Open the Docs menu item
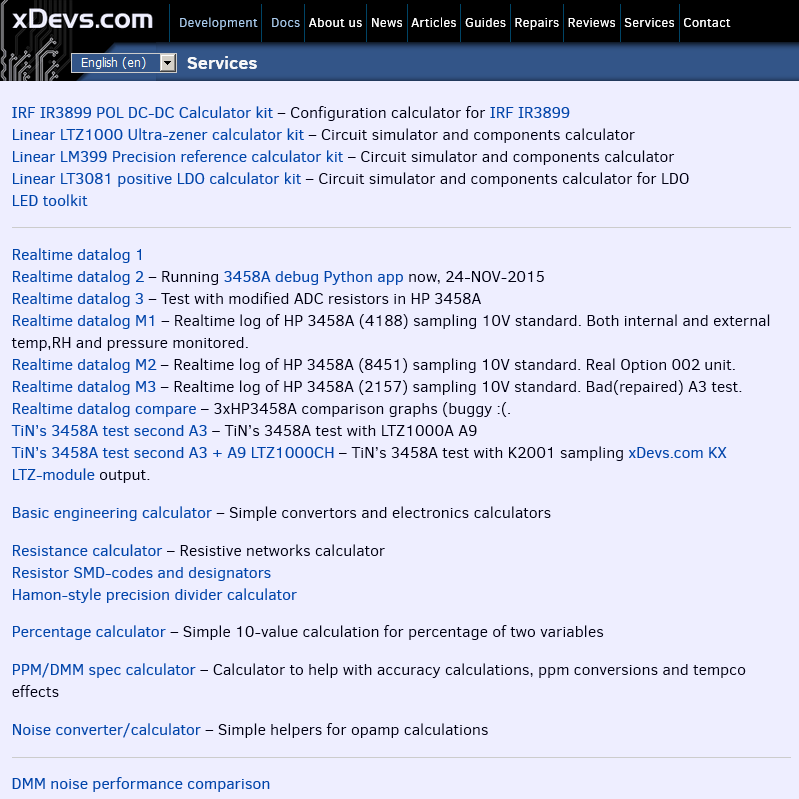This screenshot has height=799, width=799. coord(285,23)
